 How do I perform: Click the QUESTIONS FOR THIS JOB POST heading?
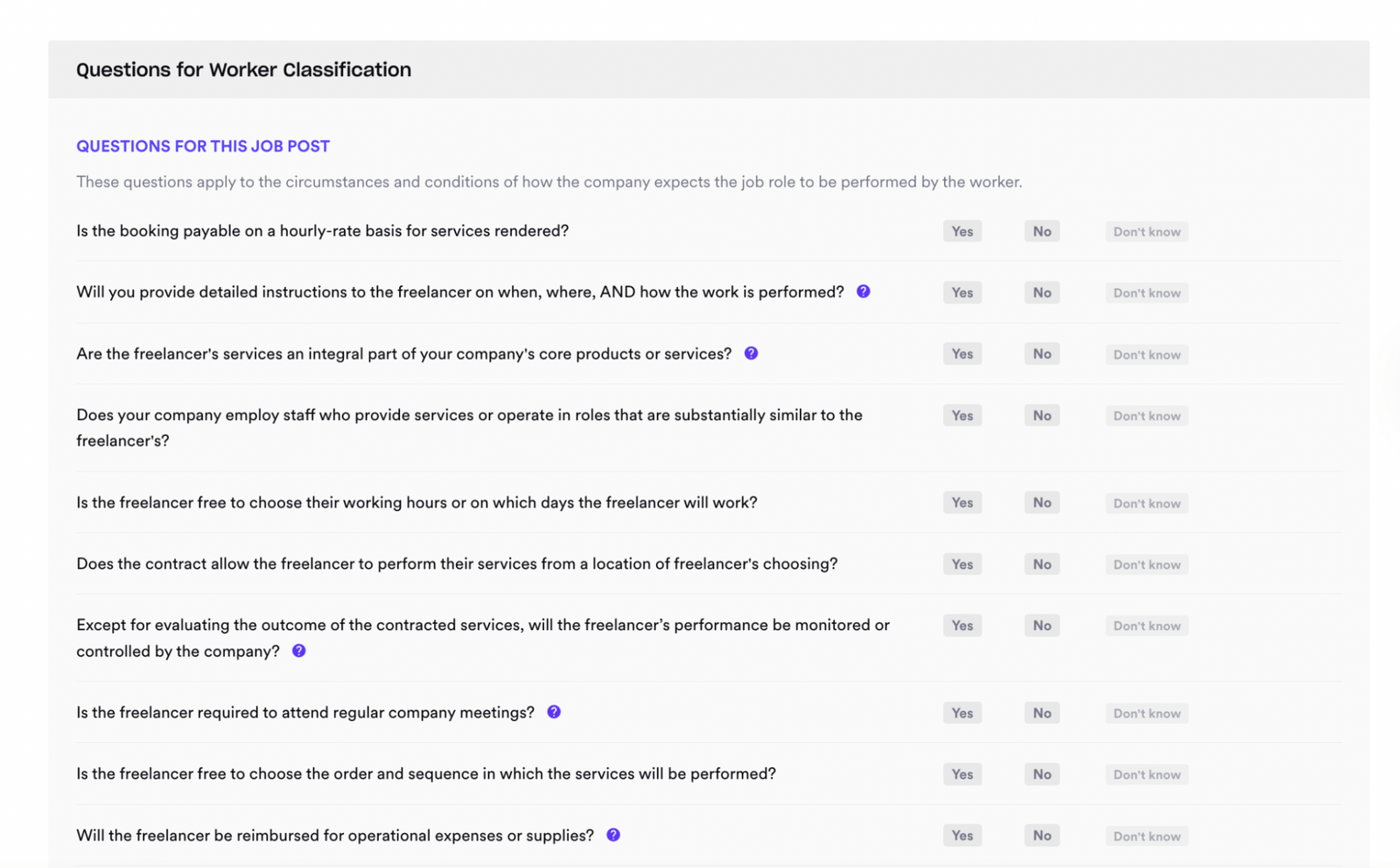(203, 145)
